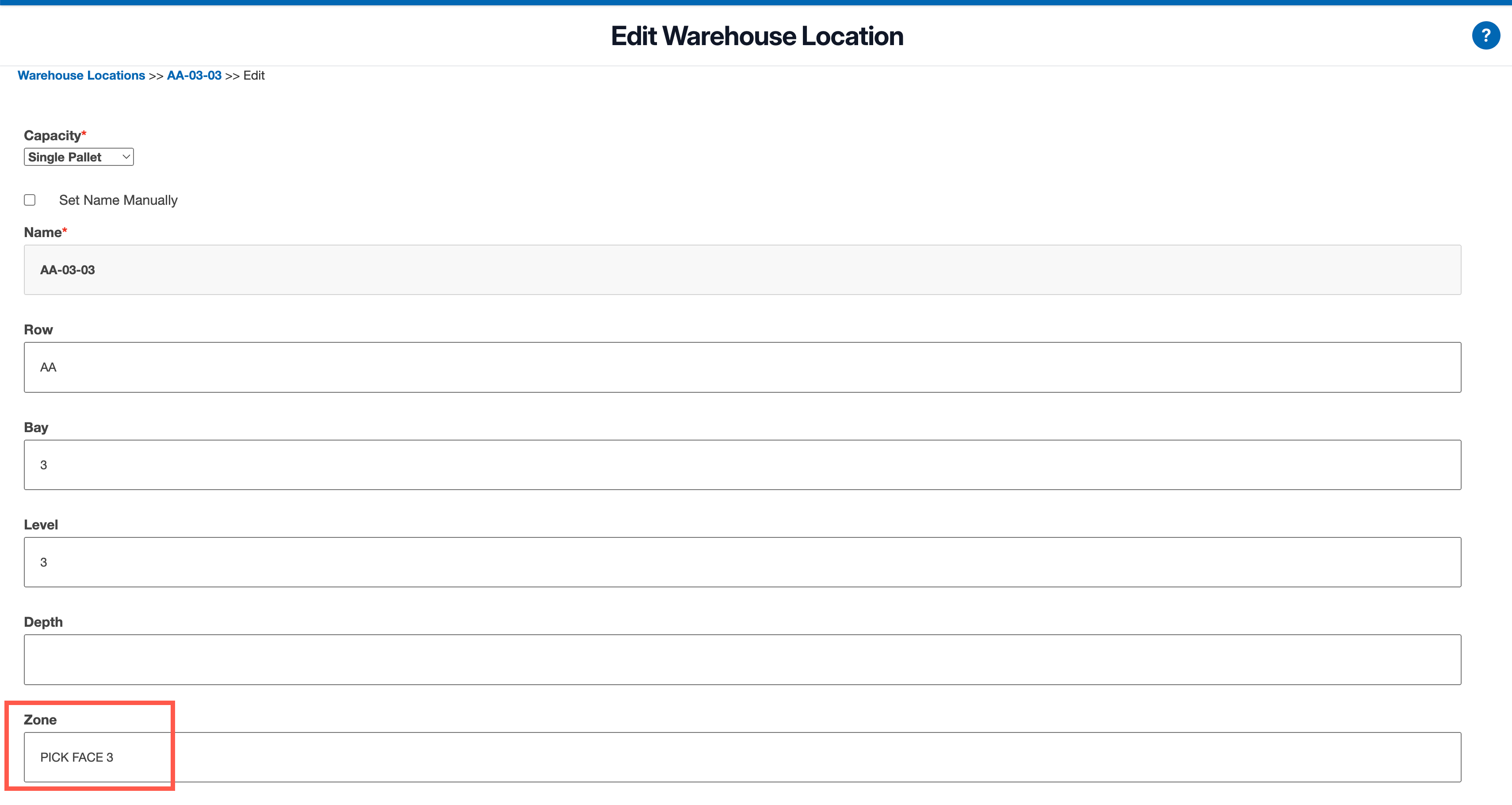This screenshot has width=1512, height=805.
Task: Open the Capacity dropdown
Action: click(78, 156)
